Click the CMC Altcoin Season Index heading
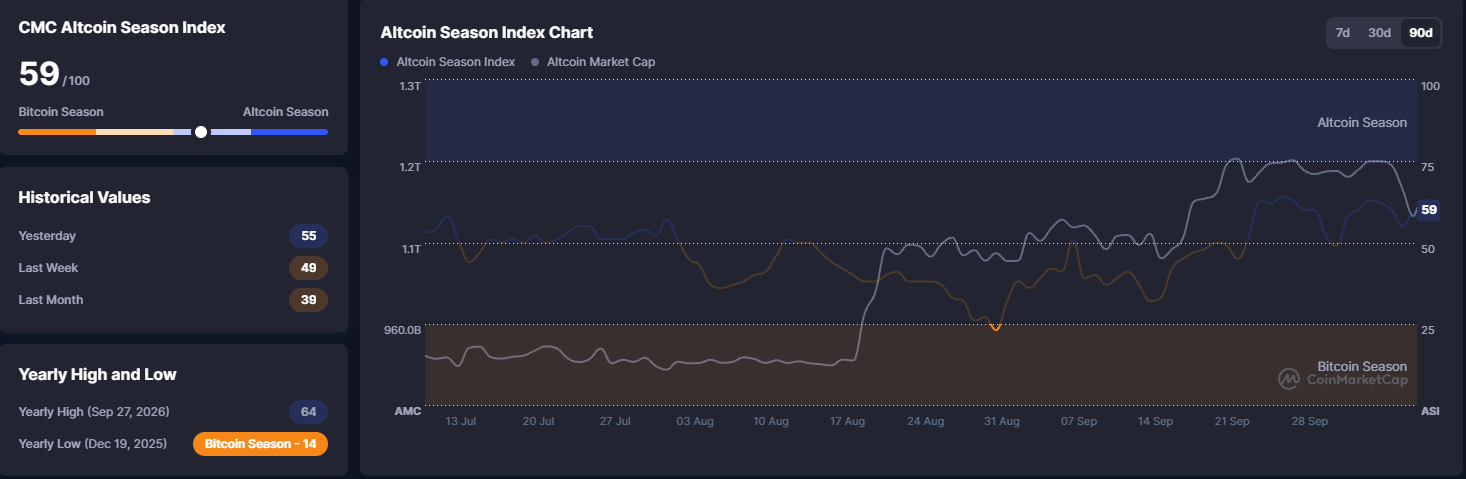1466x479 pixels. 122,28
